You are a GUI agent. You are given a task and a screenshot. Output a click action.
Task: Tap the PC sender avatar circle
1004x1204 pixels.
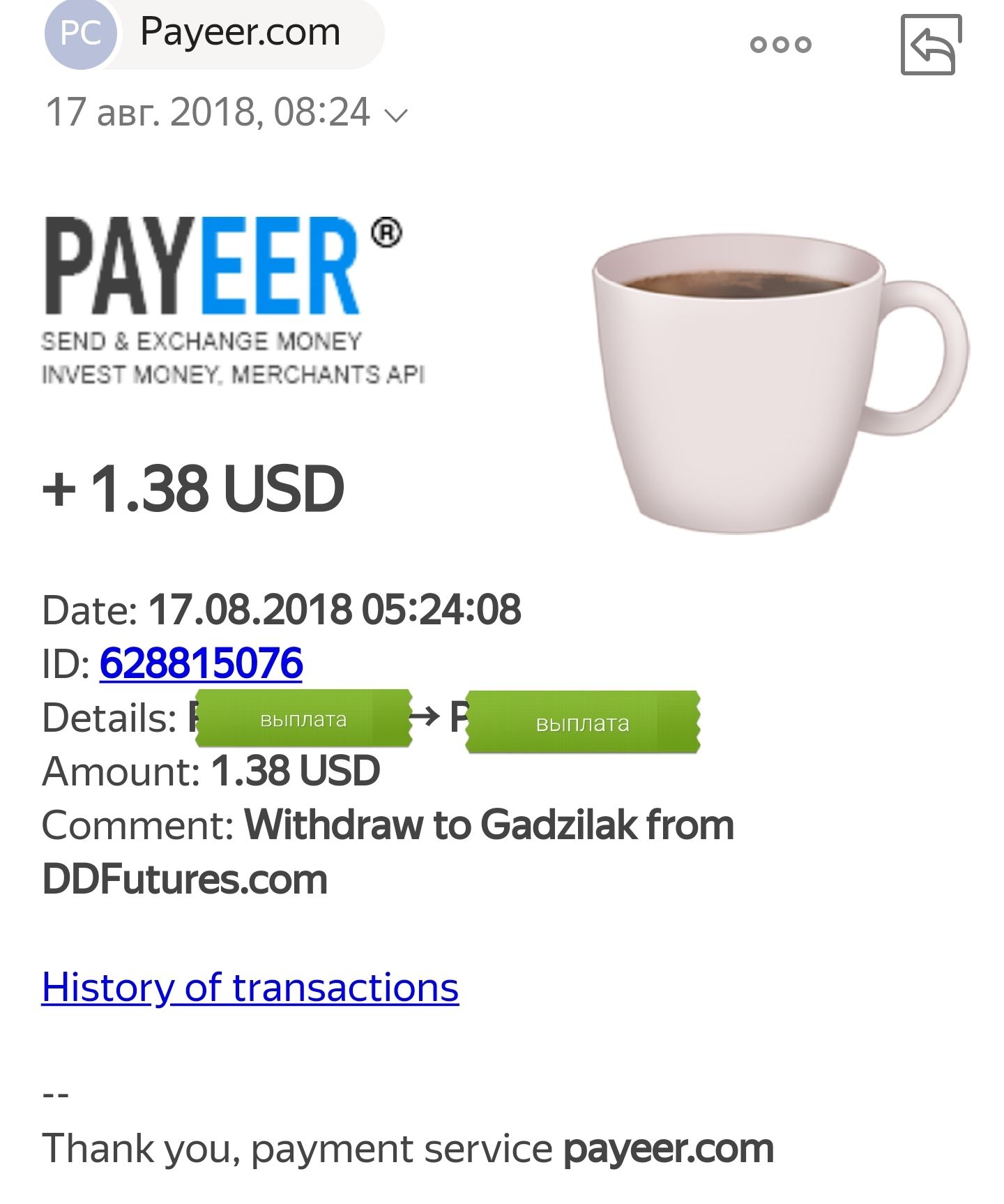click(80, 33)
